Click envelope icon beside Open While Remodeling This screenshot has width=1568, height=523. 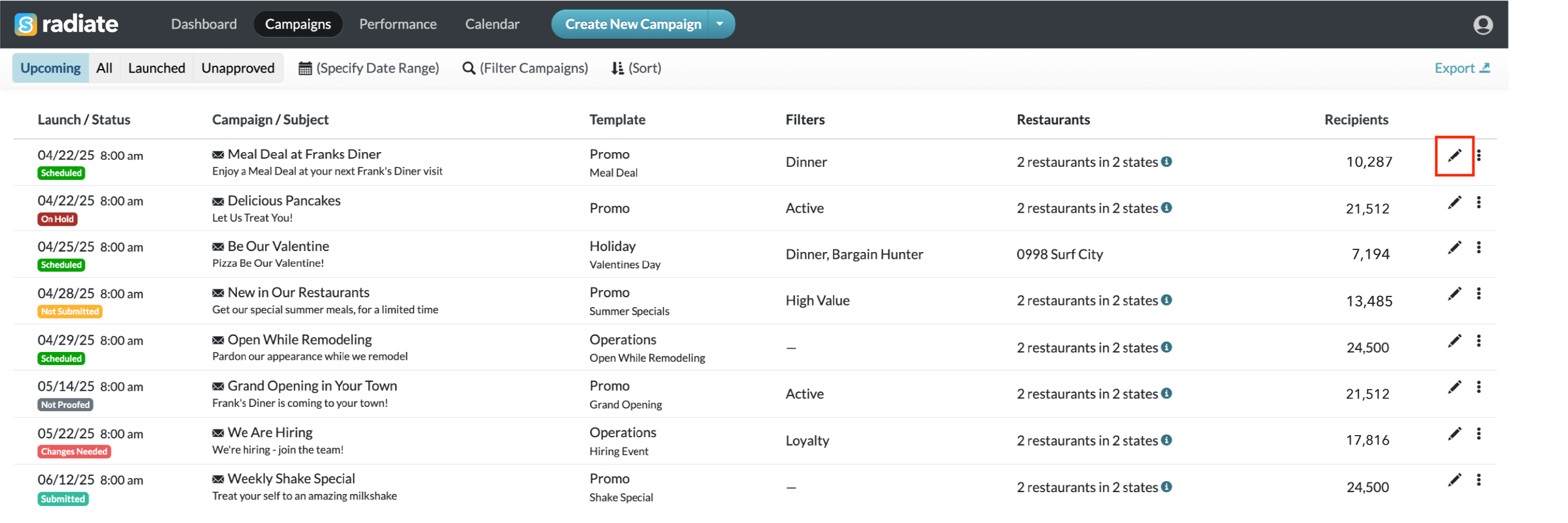click(218, 340)
